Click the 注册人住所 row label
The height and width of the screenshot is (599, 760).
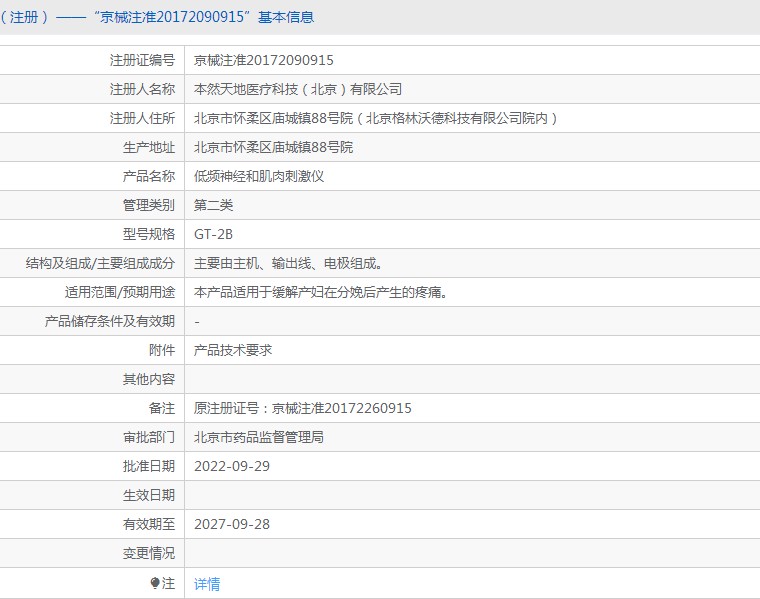(x=142, y=118)
